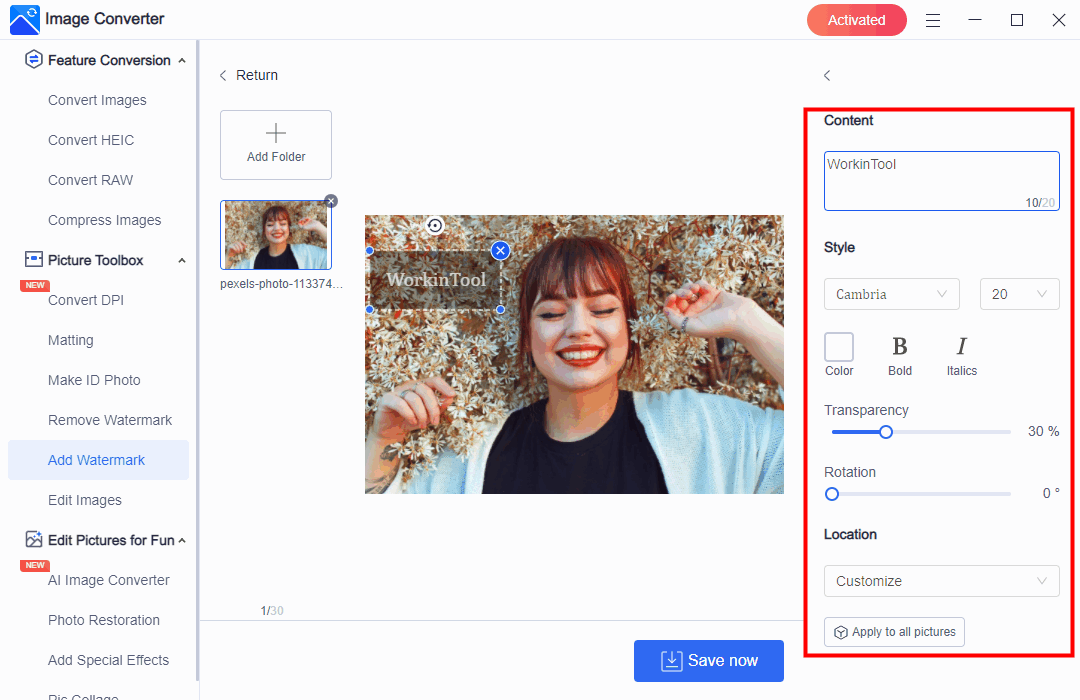Open Convert HEIC from the sidebar
This screenshot has height=700, width=1080.
[91, 140]
